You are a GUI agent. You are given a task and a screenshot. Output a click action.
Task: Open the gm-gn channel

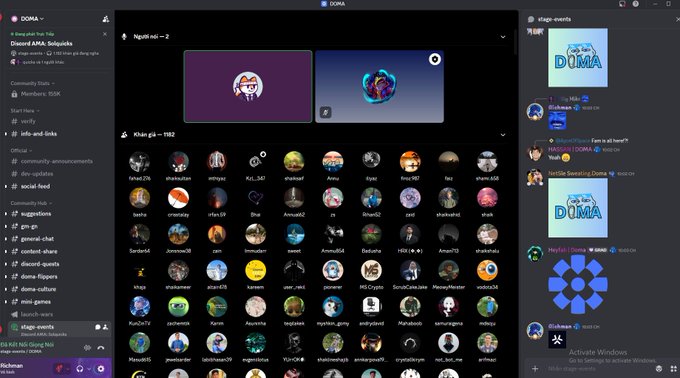[29, 226]
